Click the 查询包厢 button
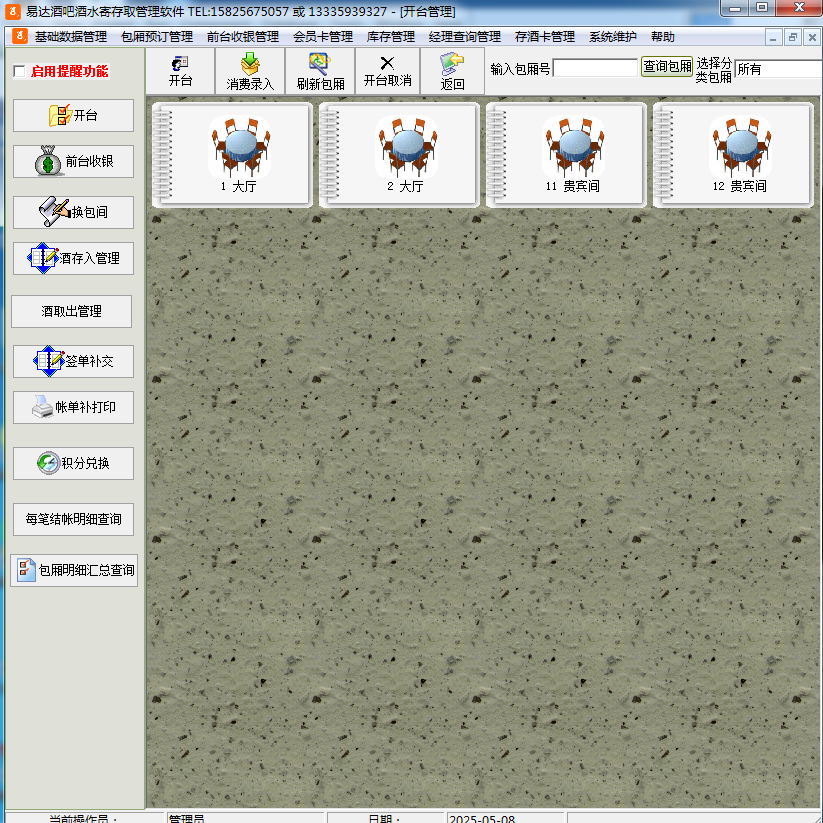This screenshot has width=823, height=823. coord(667,67)
